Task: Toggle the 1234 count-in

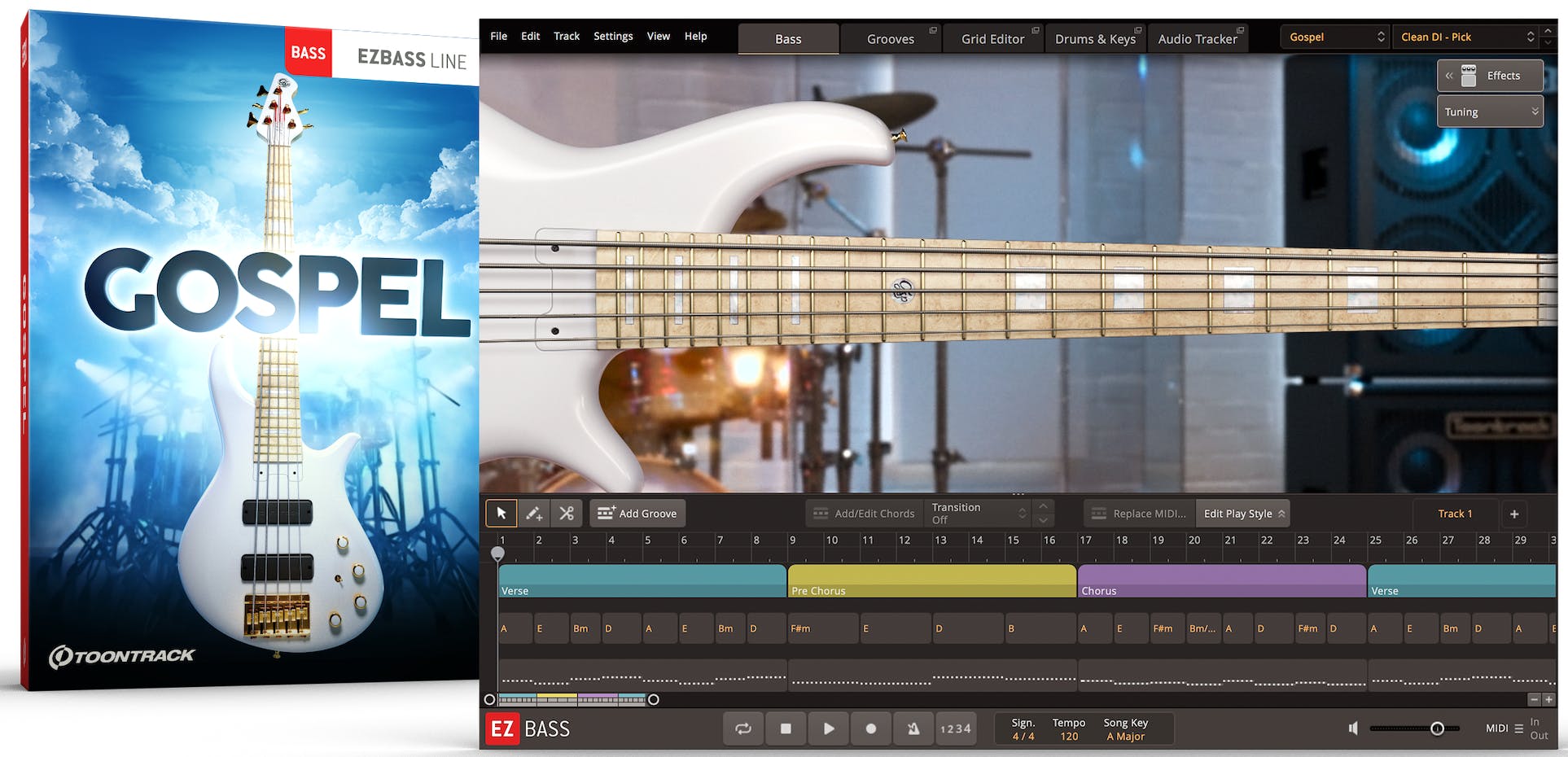Action: [x=956, y=729]
